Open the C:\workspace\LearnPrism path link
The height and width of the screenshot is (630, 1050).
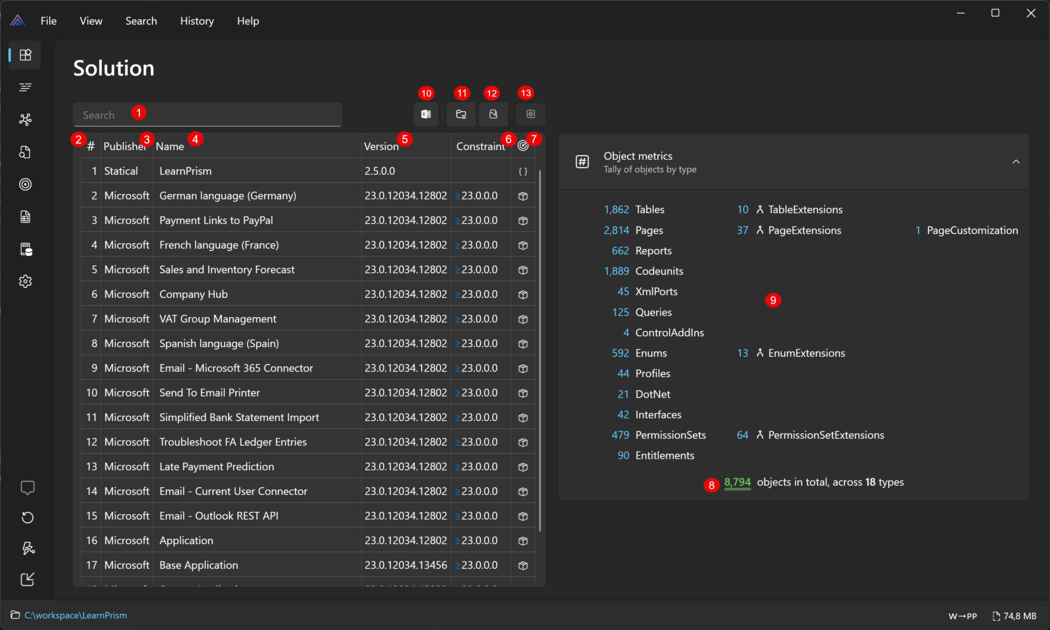75,615
